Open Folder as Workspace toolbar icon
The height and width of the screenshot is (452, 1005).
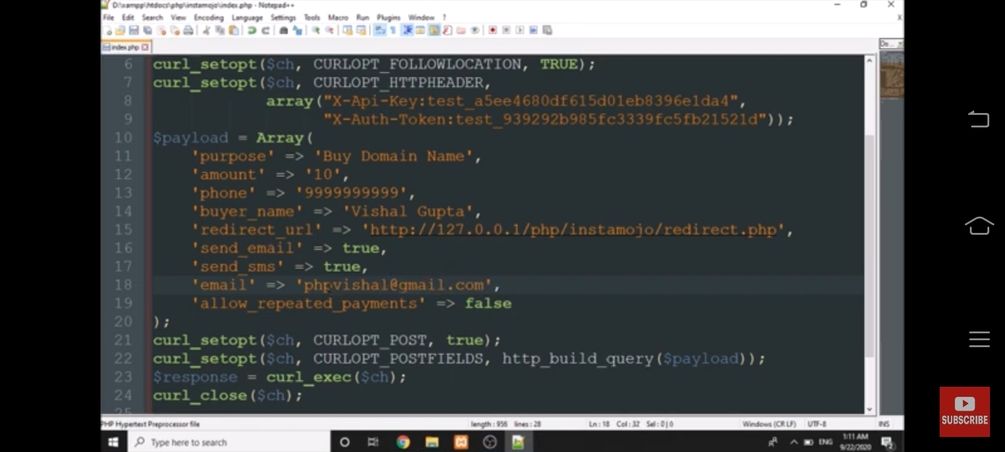coord(461,30)
